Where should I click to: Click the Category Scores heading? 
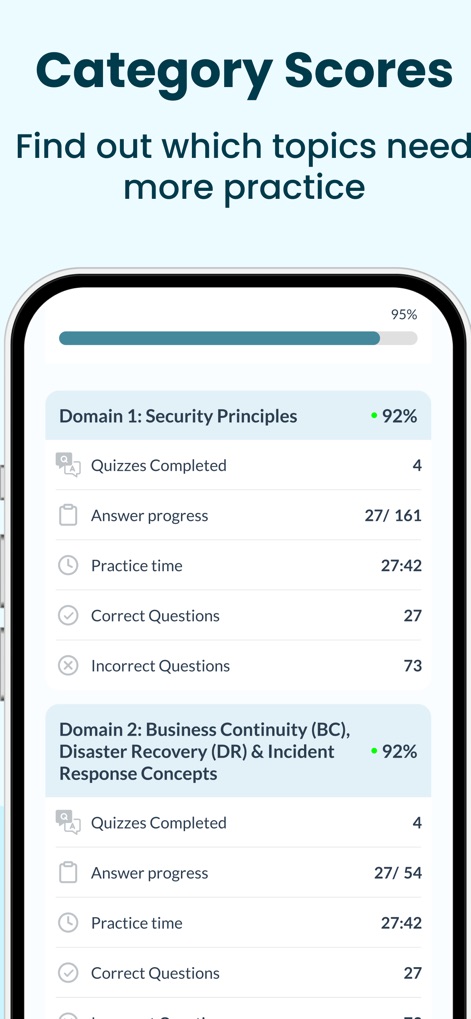click(244, 71)
